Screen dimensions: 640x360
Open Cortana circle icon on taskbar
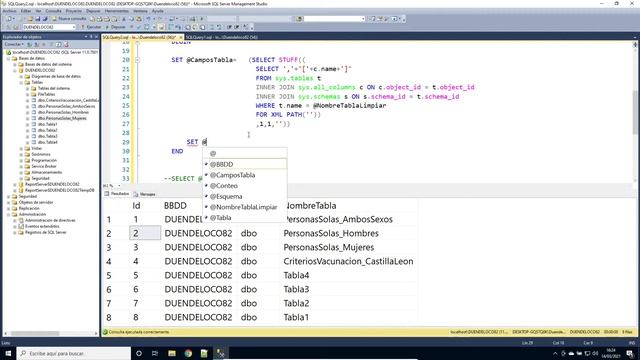[x=139, y=353]
